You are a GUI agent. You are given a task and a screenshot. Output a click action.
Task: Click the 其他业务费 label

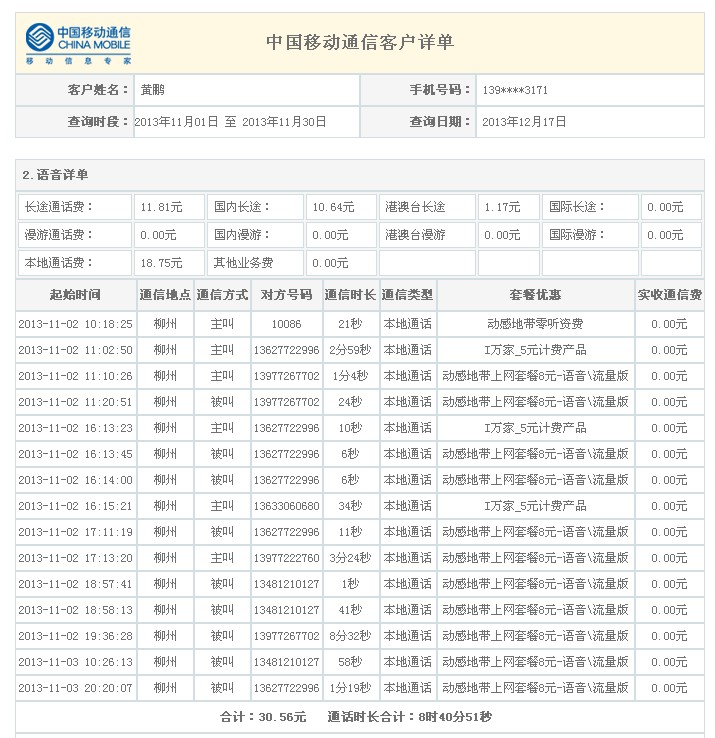click(243, 263)
